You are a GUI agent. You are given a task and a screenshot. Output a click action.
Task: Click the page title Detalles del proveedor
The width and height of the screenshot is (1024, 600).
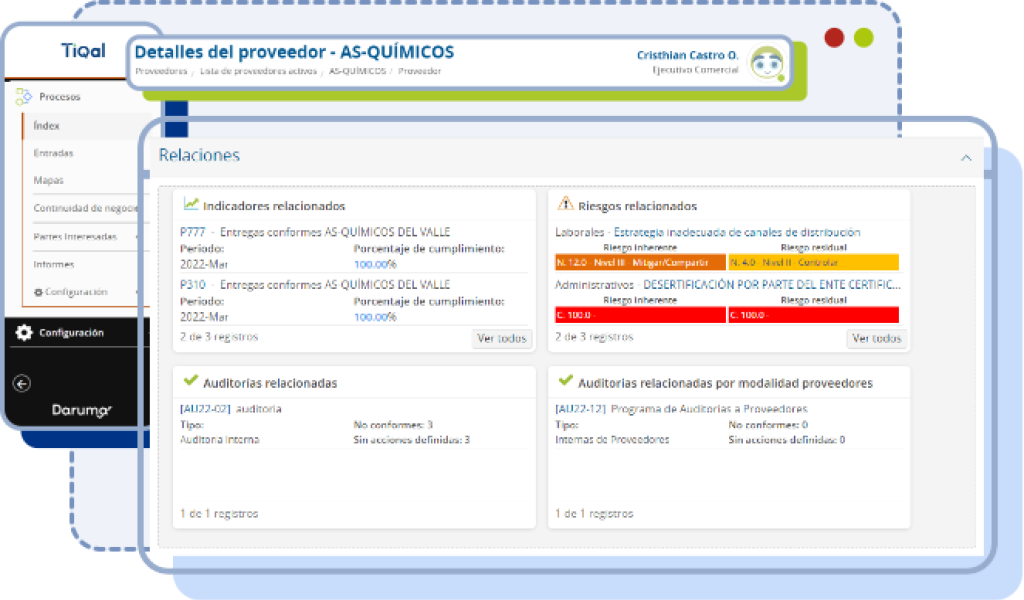(x=294, y=52)
